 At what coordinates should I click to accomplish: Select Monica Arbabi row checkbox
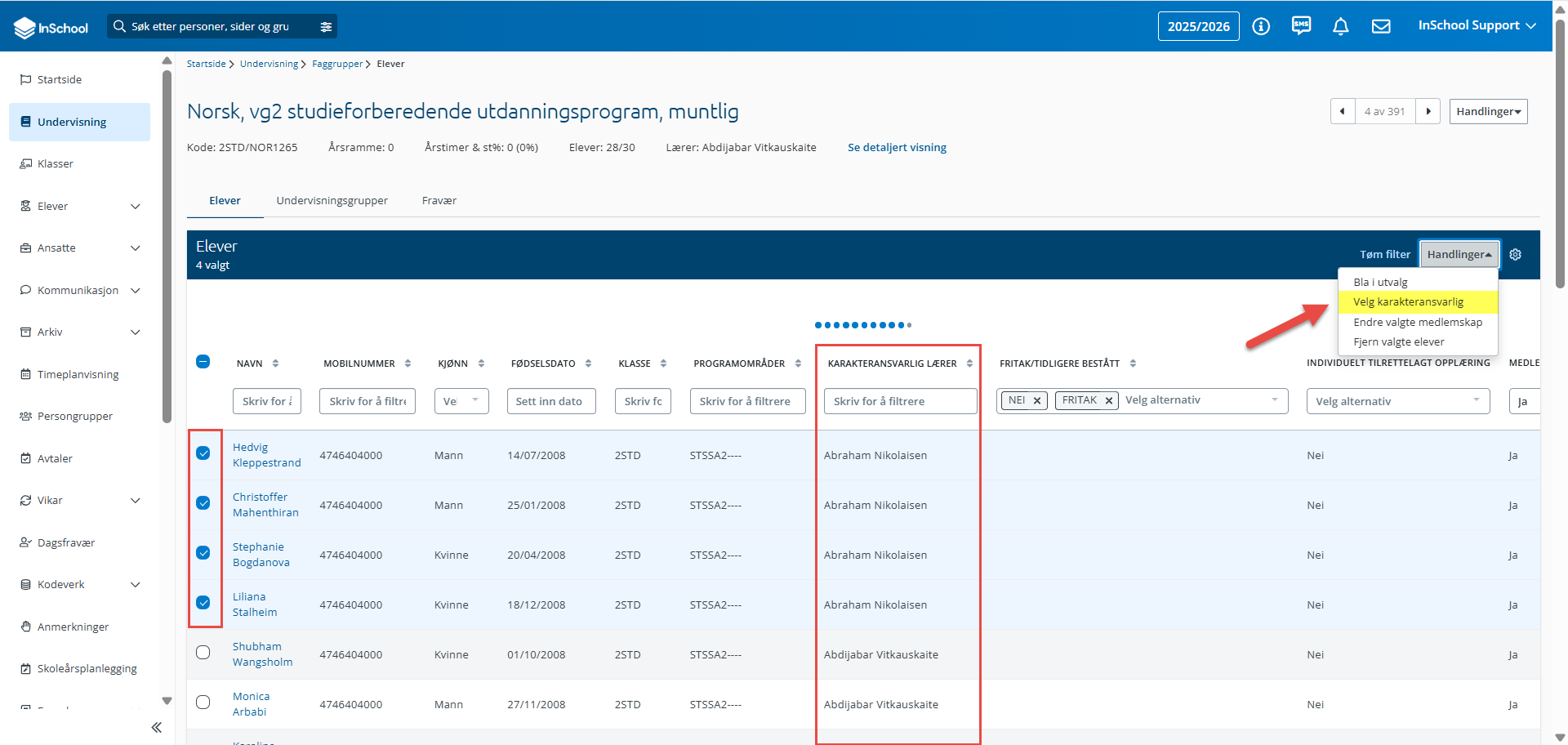click(203, 703)
